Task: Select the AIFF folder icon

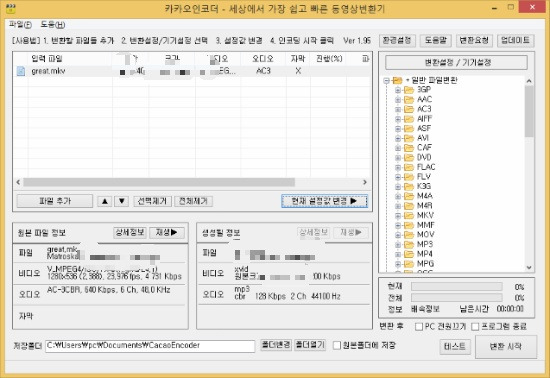Action: (x=409, y=119)
